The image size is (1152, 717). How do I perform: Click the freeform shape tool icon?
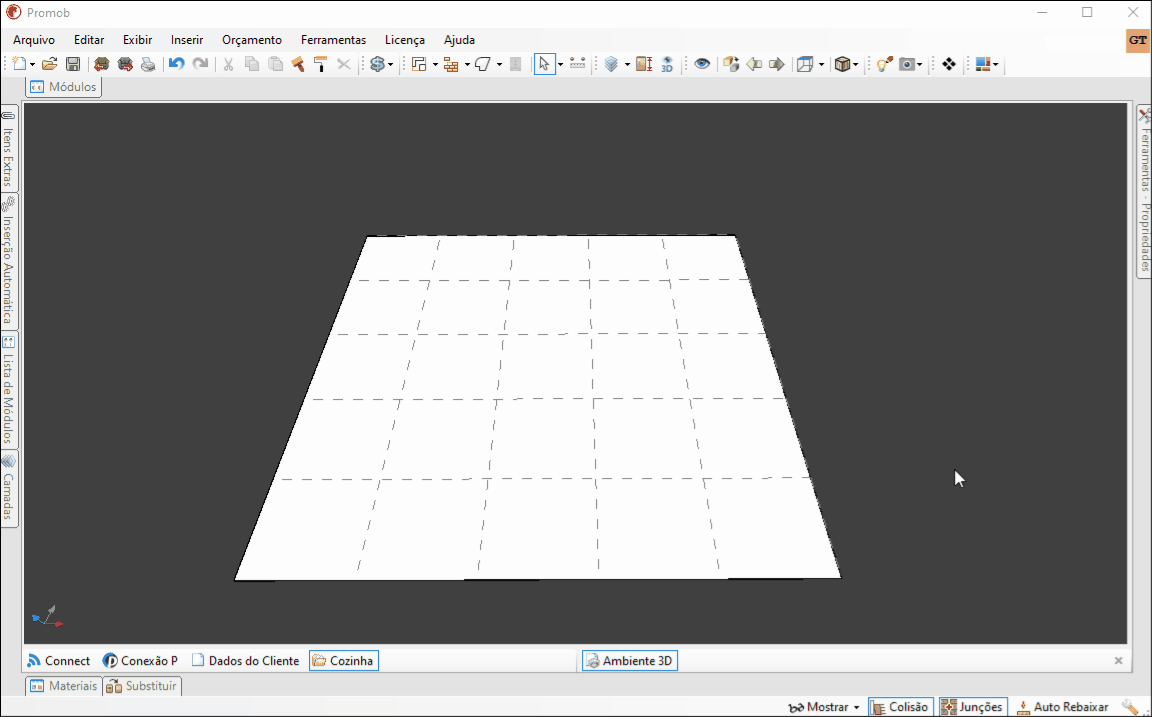[x=483, y=64]
